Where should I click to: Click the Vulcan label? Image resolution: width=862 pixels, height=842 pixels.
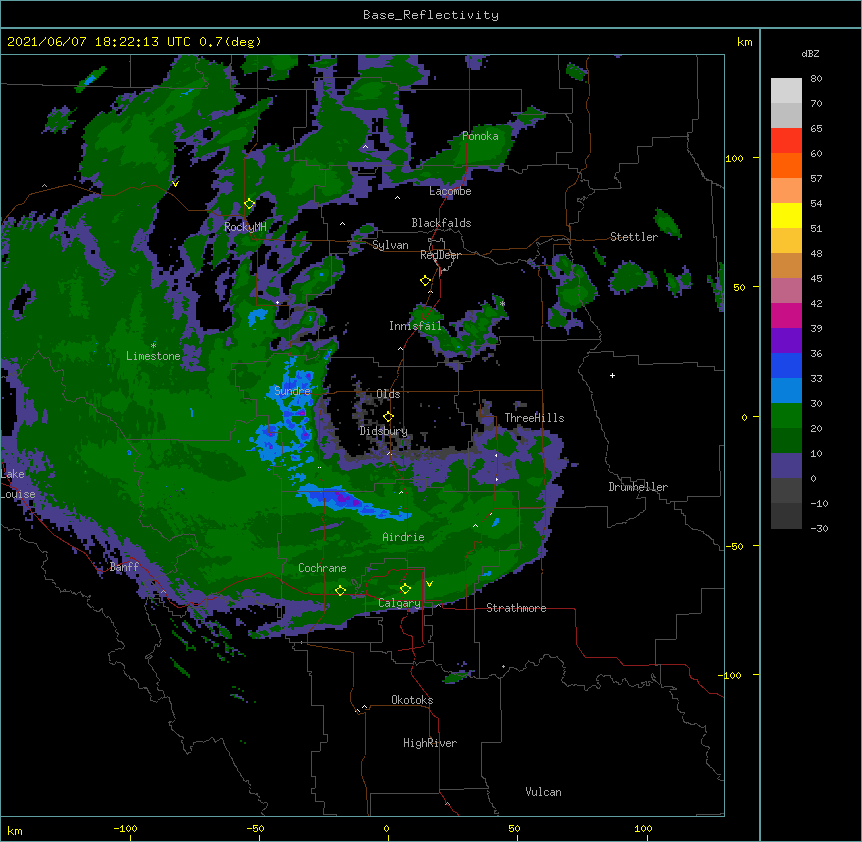pyautogui.click(x=543, y=792)
